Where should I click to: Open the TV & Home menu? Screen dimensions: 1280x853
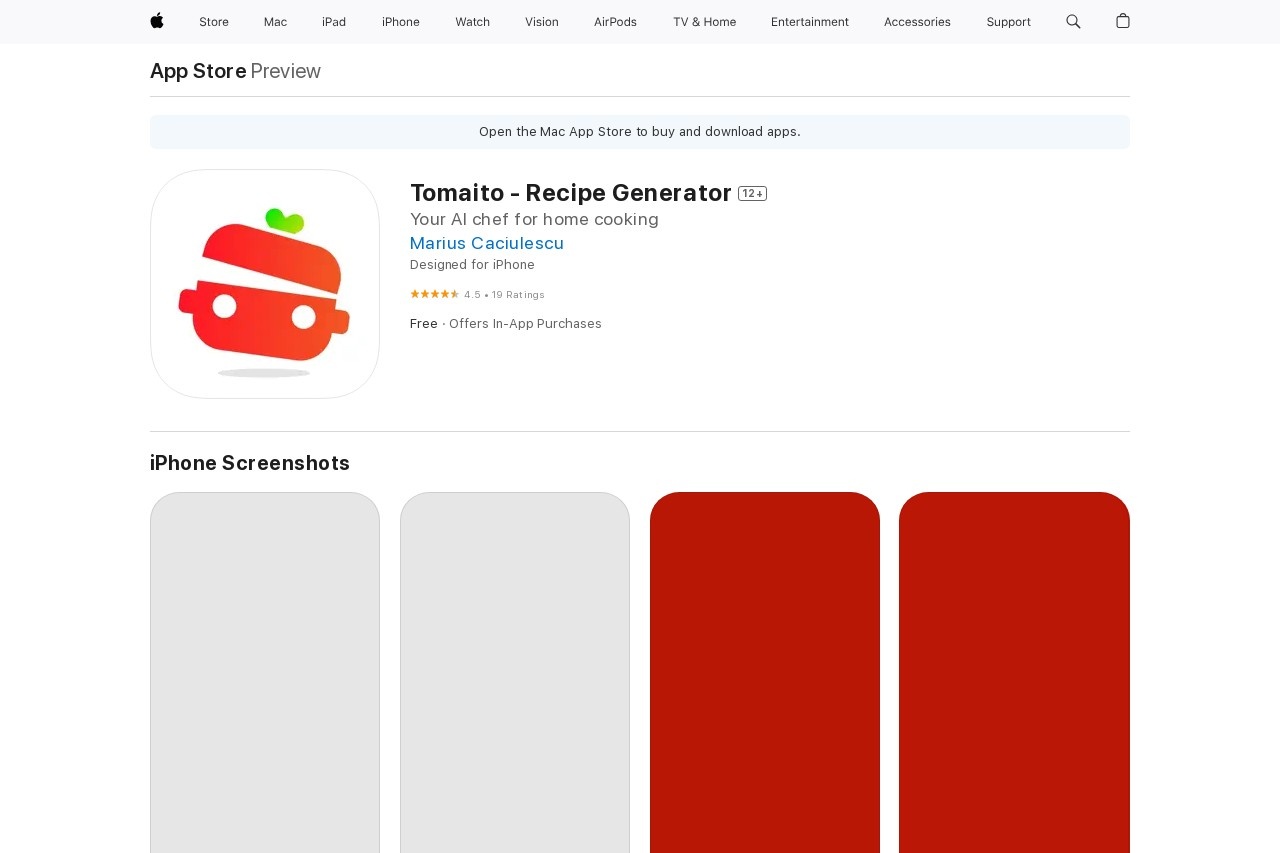704,22
